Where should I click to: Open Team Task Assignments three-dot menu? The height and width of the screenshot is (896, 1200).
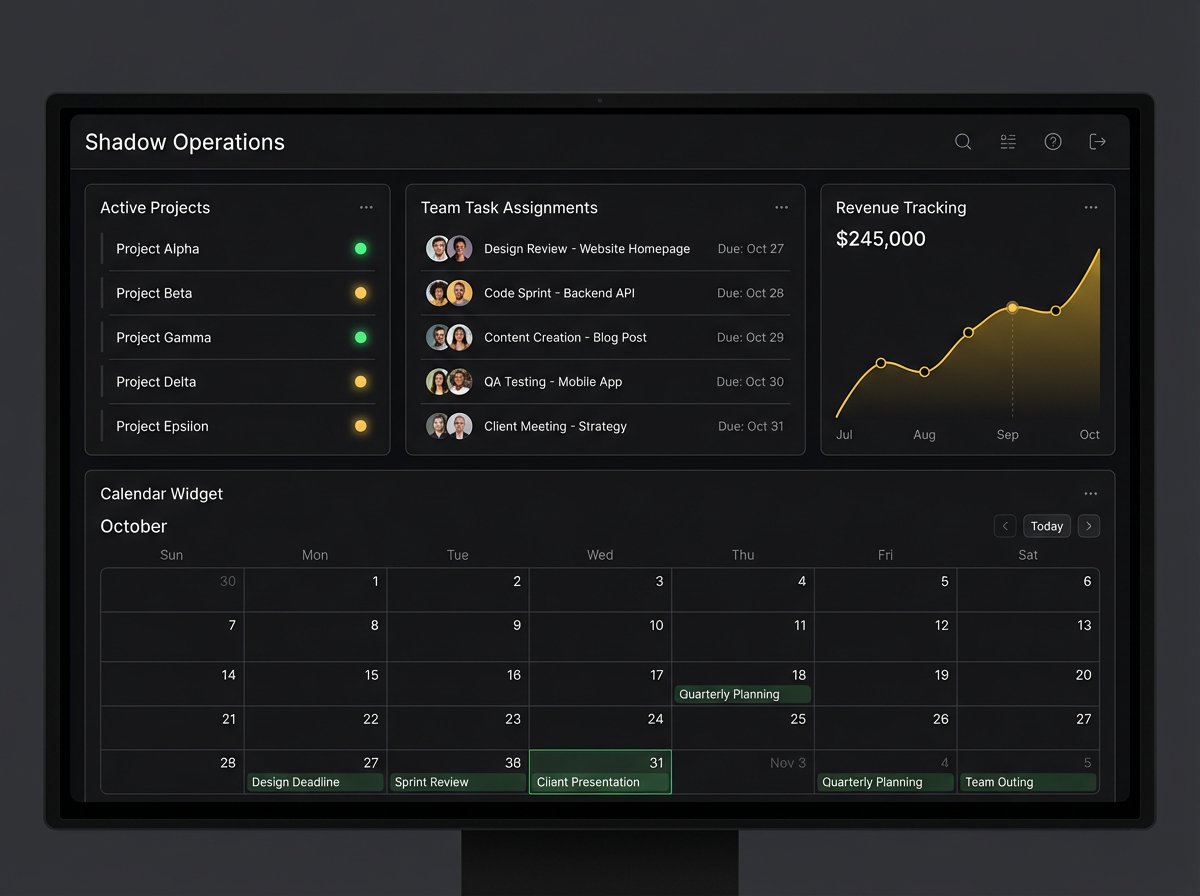(781, 208)
